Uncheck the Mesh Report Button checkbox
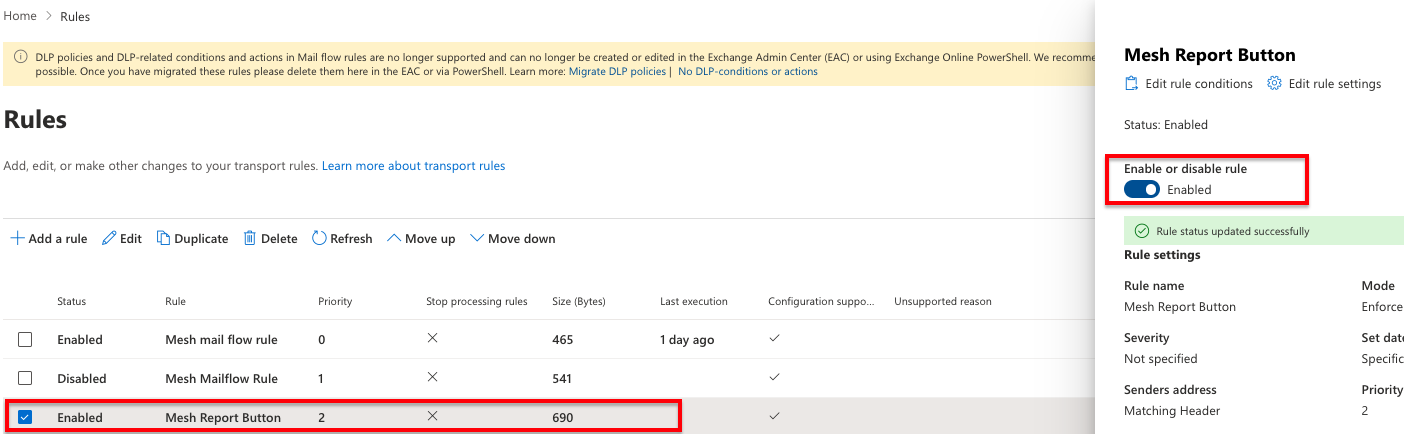Image resolution: width=1404 pixels, height=434 pixels. [25, 417]
